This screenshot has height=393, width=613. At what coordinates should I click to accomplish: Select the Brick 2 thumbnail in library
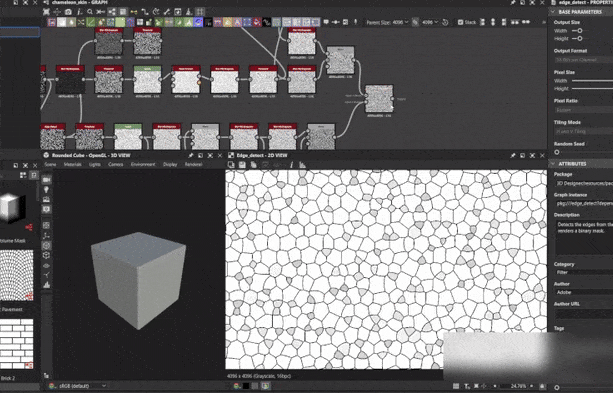[x=16, y=344]
